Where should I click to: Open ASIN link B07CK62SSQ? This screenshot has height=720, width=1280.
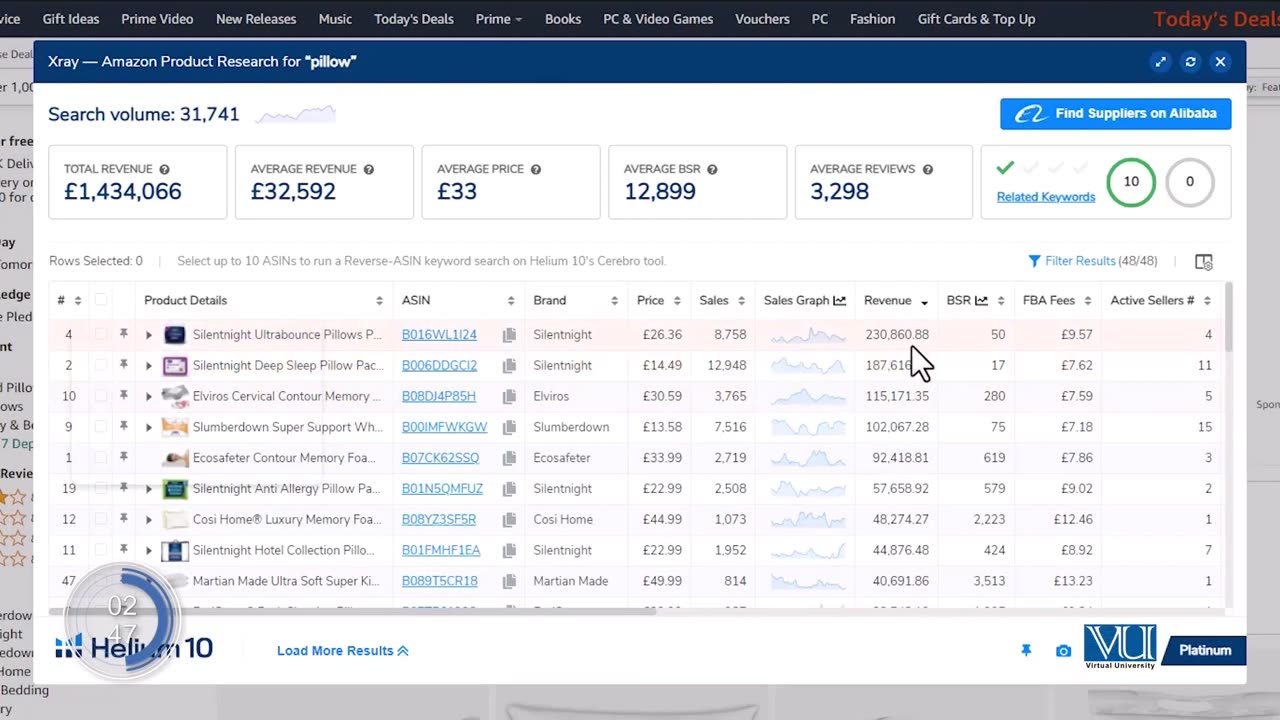[x=440, y=458]
